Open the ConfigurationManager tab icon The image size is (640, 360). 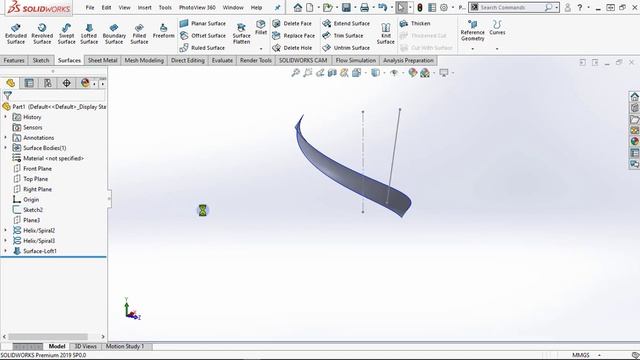tap(48, 83)
